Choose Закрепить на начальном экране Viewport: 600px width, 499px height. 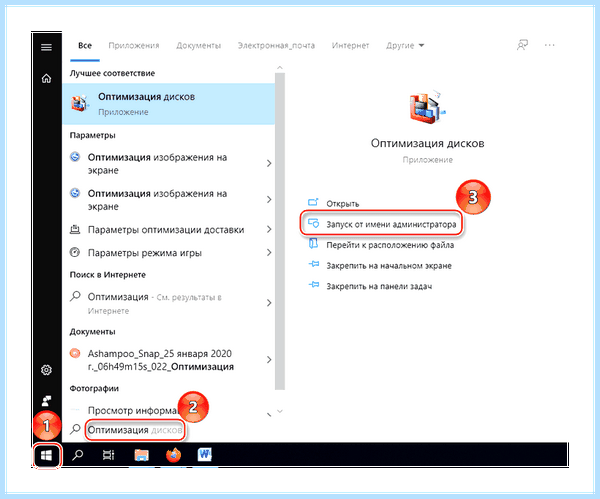(389, 266)
